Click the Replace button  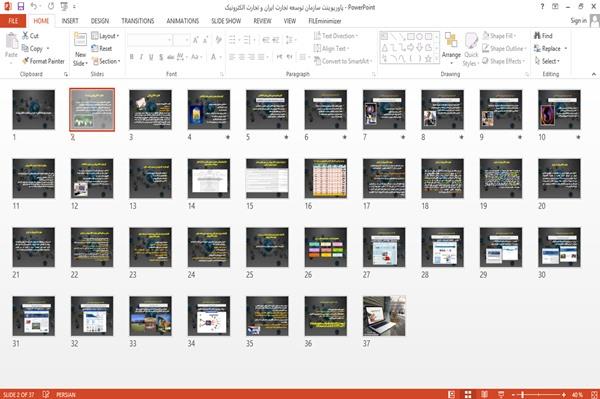tap(551, 49)
